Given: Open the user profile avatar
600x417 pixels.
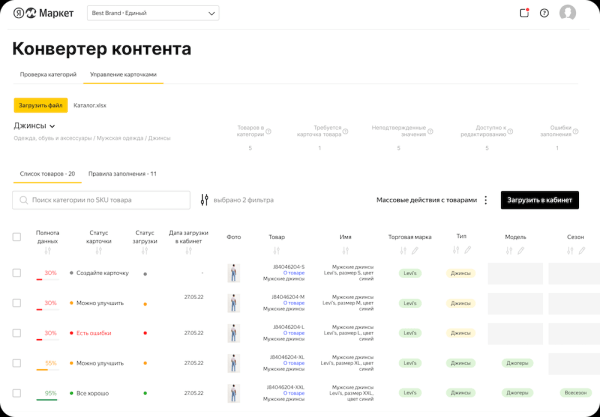Looking at the screenshot, I should tap(568, 13).
